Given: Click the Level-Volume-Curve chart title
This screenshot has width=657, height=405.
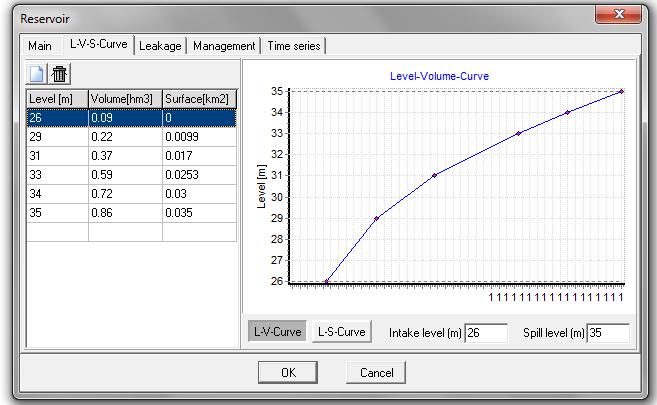Looking at the screenshot, I should coord(439,76).
